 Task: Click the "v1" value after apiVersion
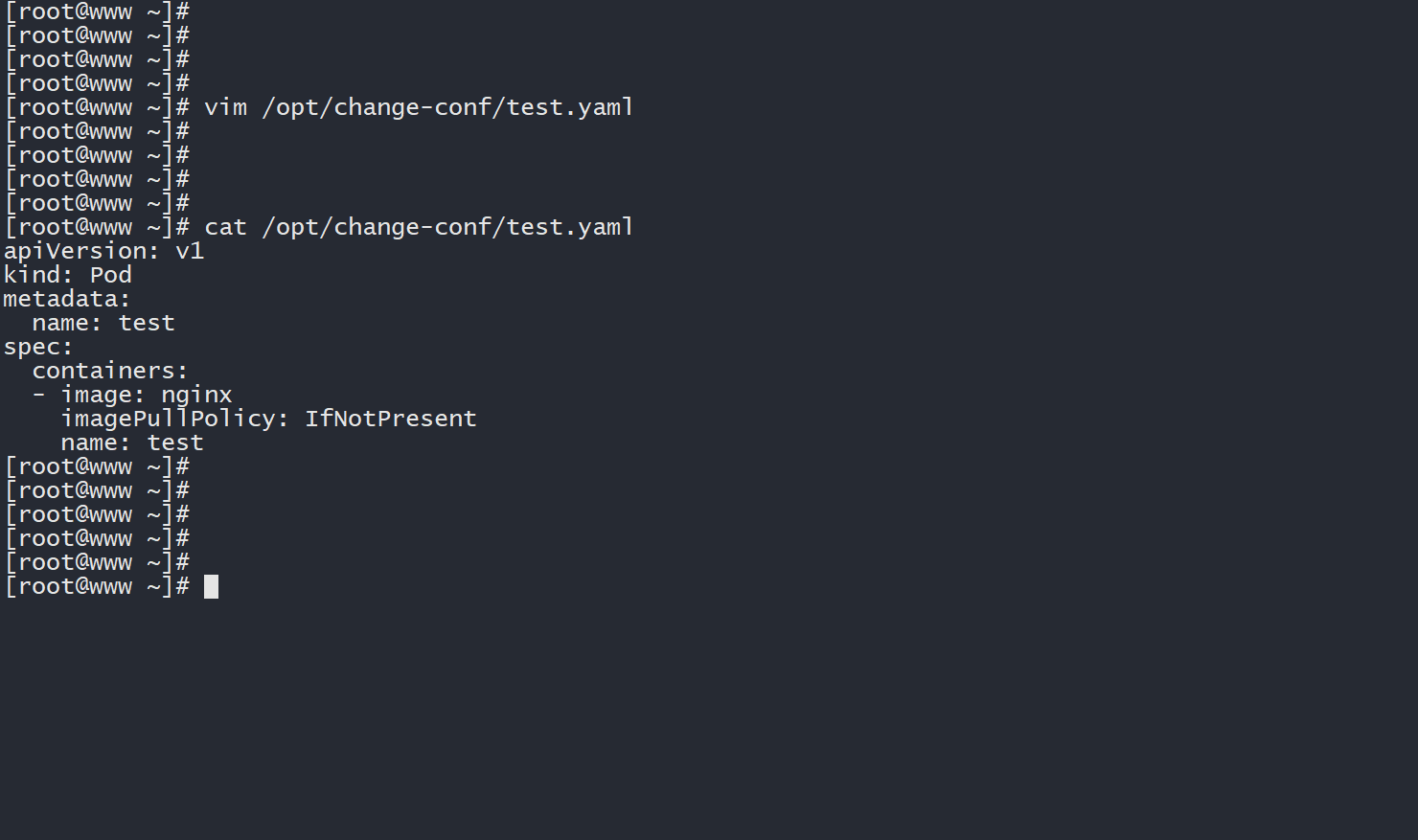[190, 251]
